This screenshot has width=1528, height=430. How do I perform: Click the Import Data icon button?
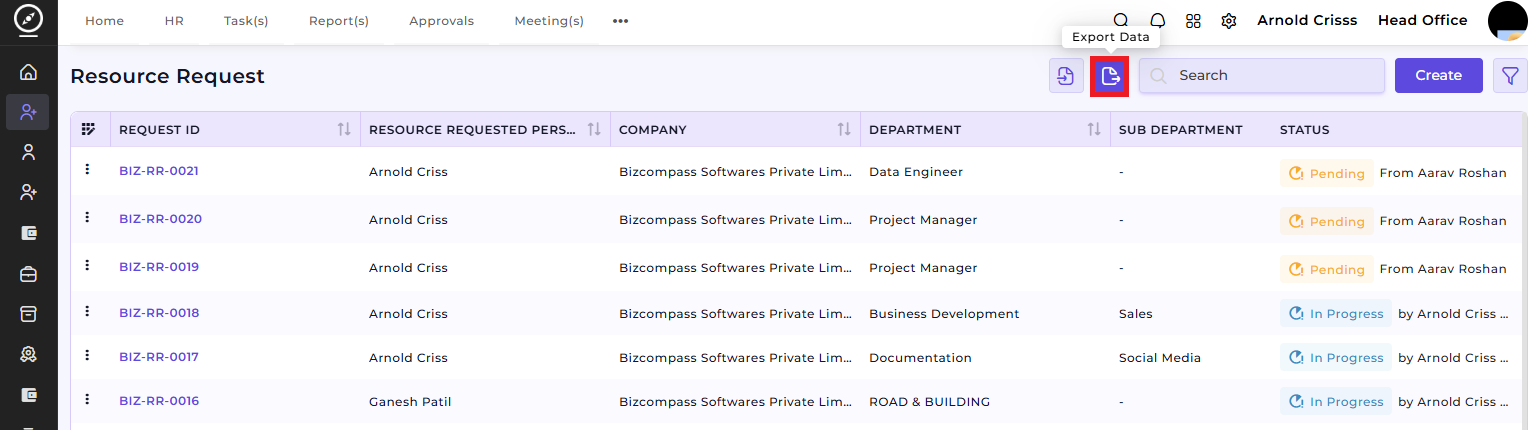(x=1066, y=75)
